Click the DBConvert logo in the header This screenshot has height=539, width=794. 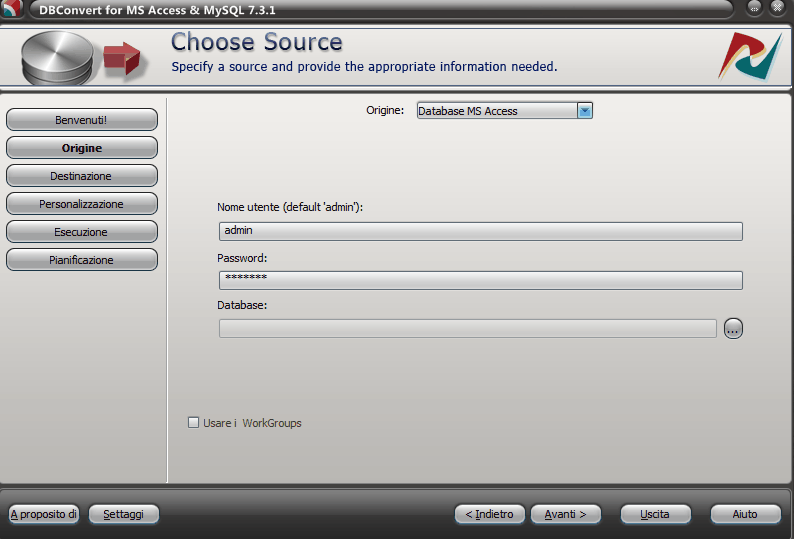(x=750, y=57)
